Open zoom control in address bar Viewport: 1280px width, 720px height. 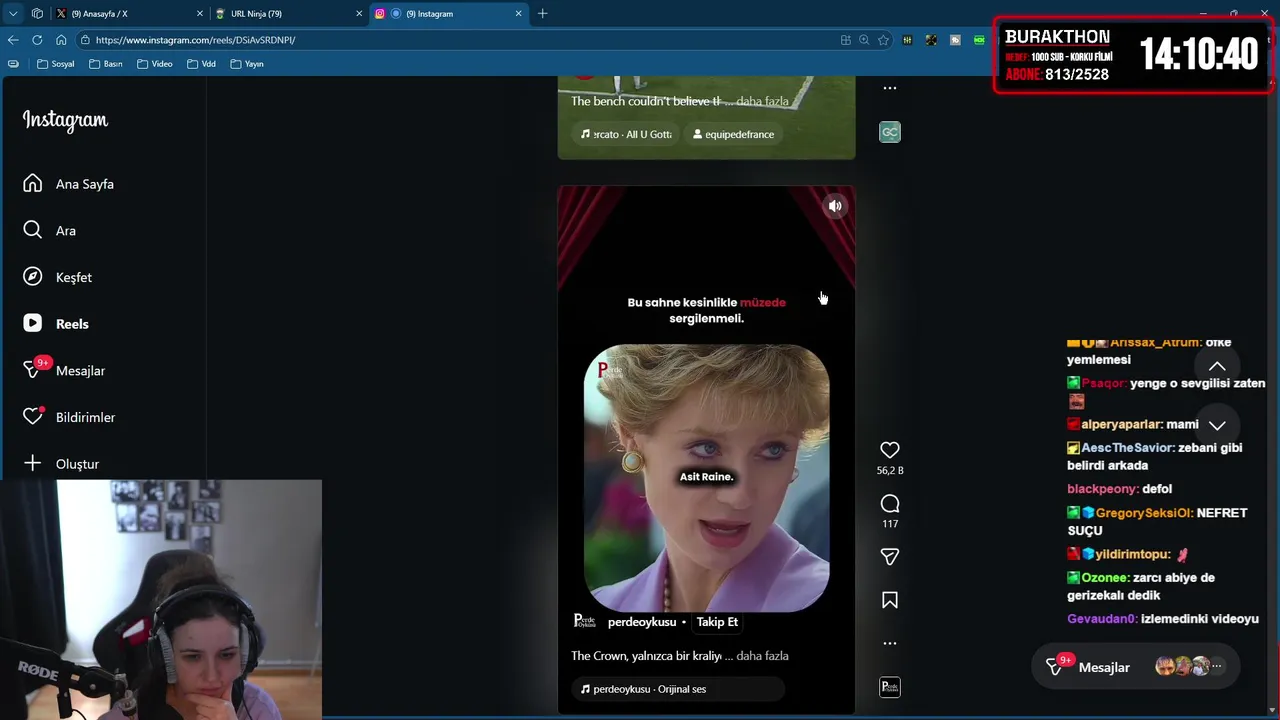864,40
